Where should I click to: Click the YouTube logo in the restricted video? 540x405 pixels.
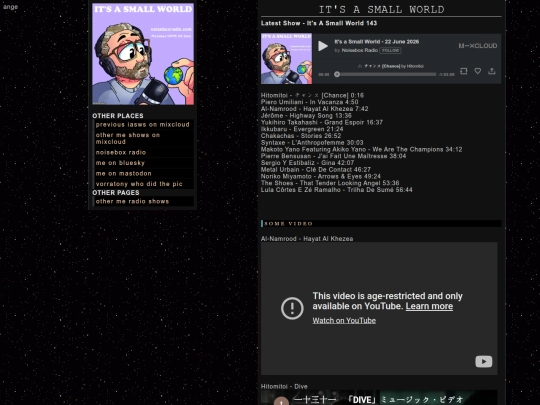tap(484, 362)
